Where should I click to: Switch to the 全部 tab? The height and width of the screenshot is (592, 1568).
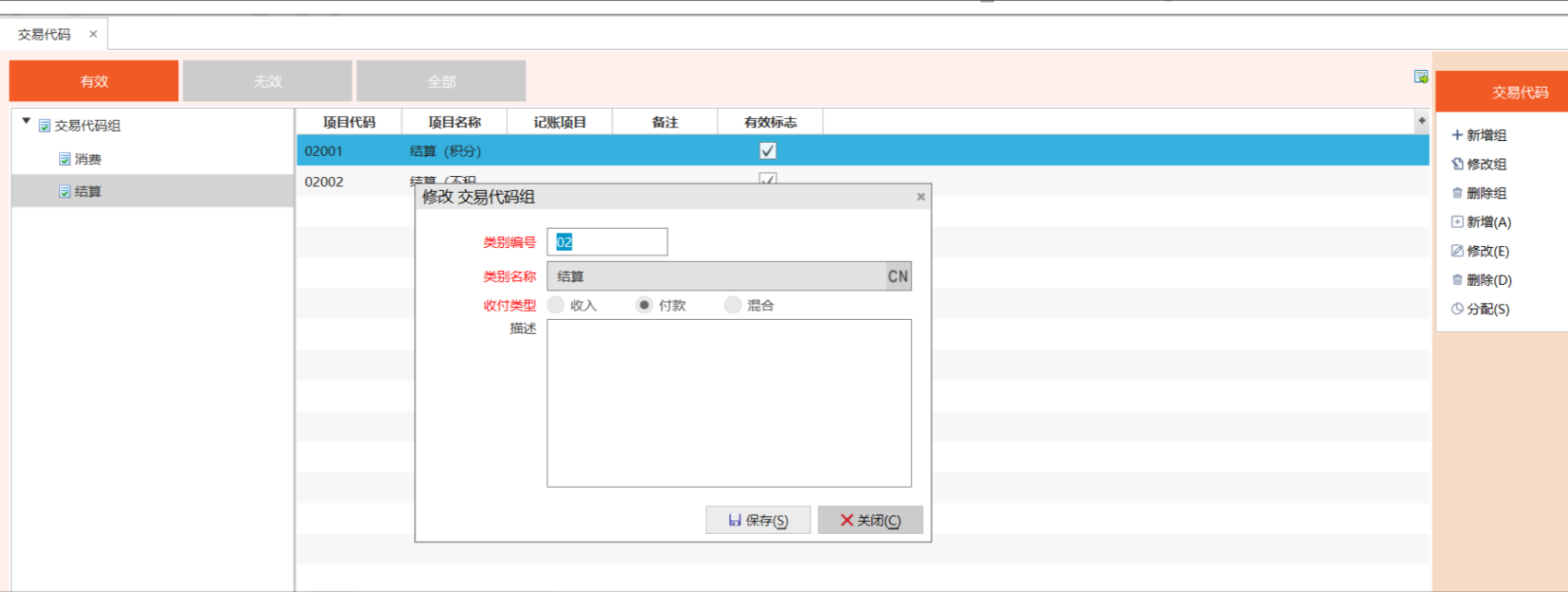pyautogui.click(x=441, y=81)
